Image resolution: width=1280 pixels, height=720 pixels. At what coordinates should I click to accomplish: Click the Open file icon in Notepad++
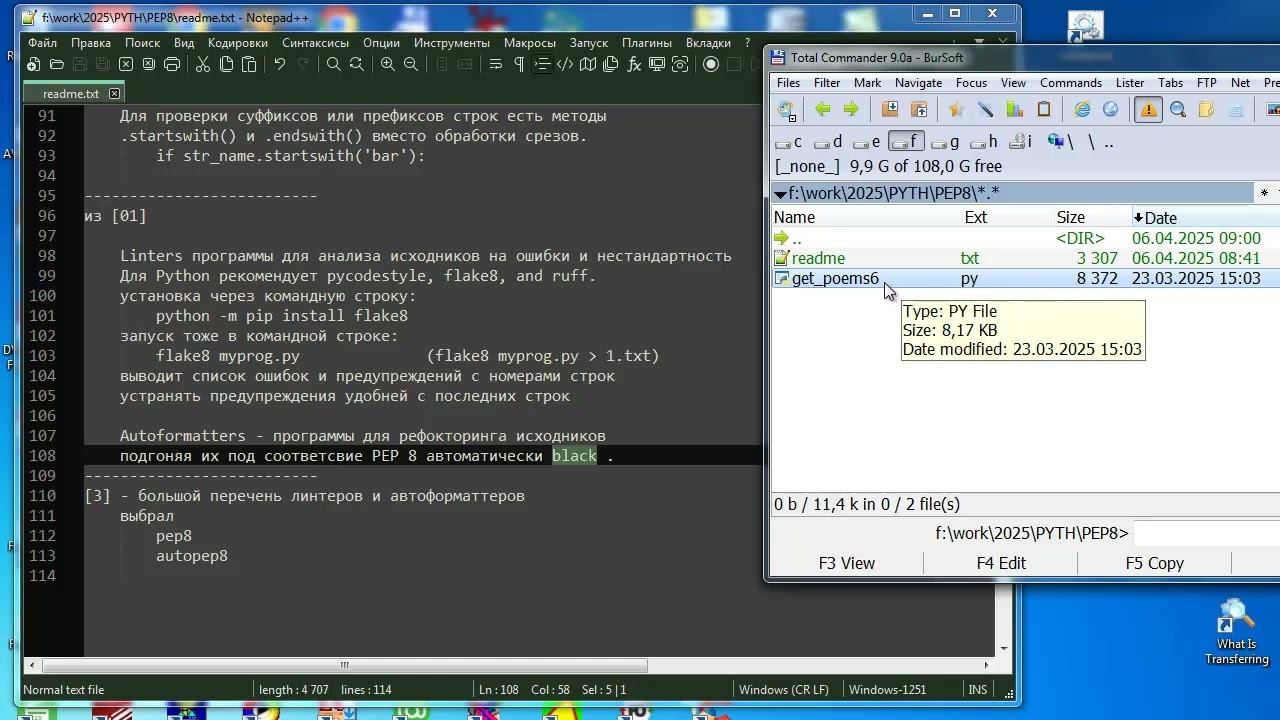[x=57, y=64]
